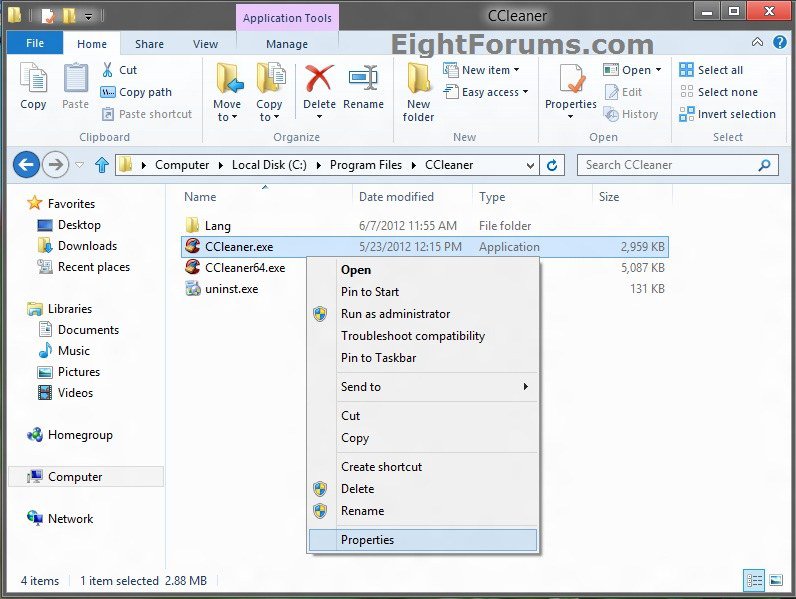Go up one level with Up arrow

(102, 164)
